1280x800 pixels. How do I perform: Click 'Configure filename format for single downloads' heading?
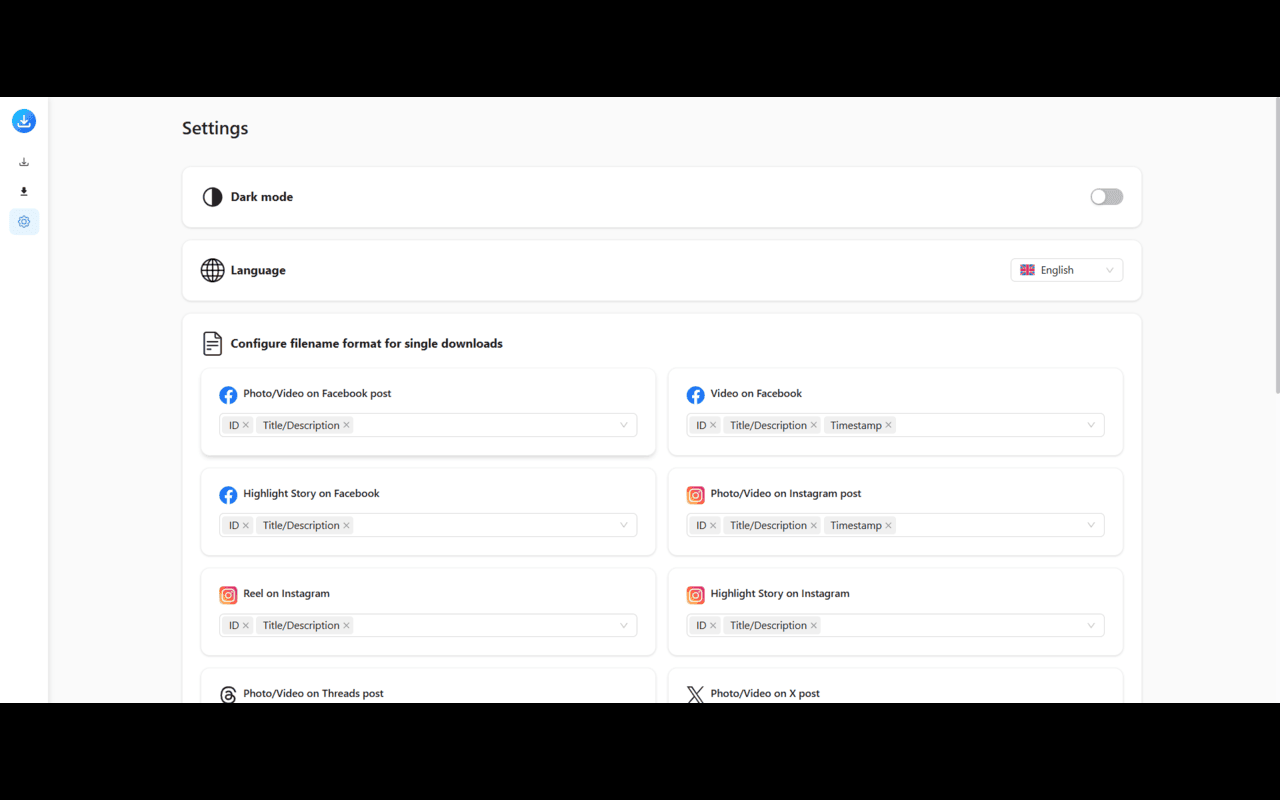coord(367,343)
